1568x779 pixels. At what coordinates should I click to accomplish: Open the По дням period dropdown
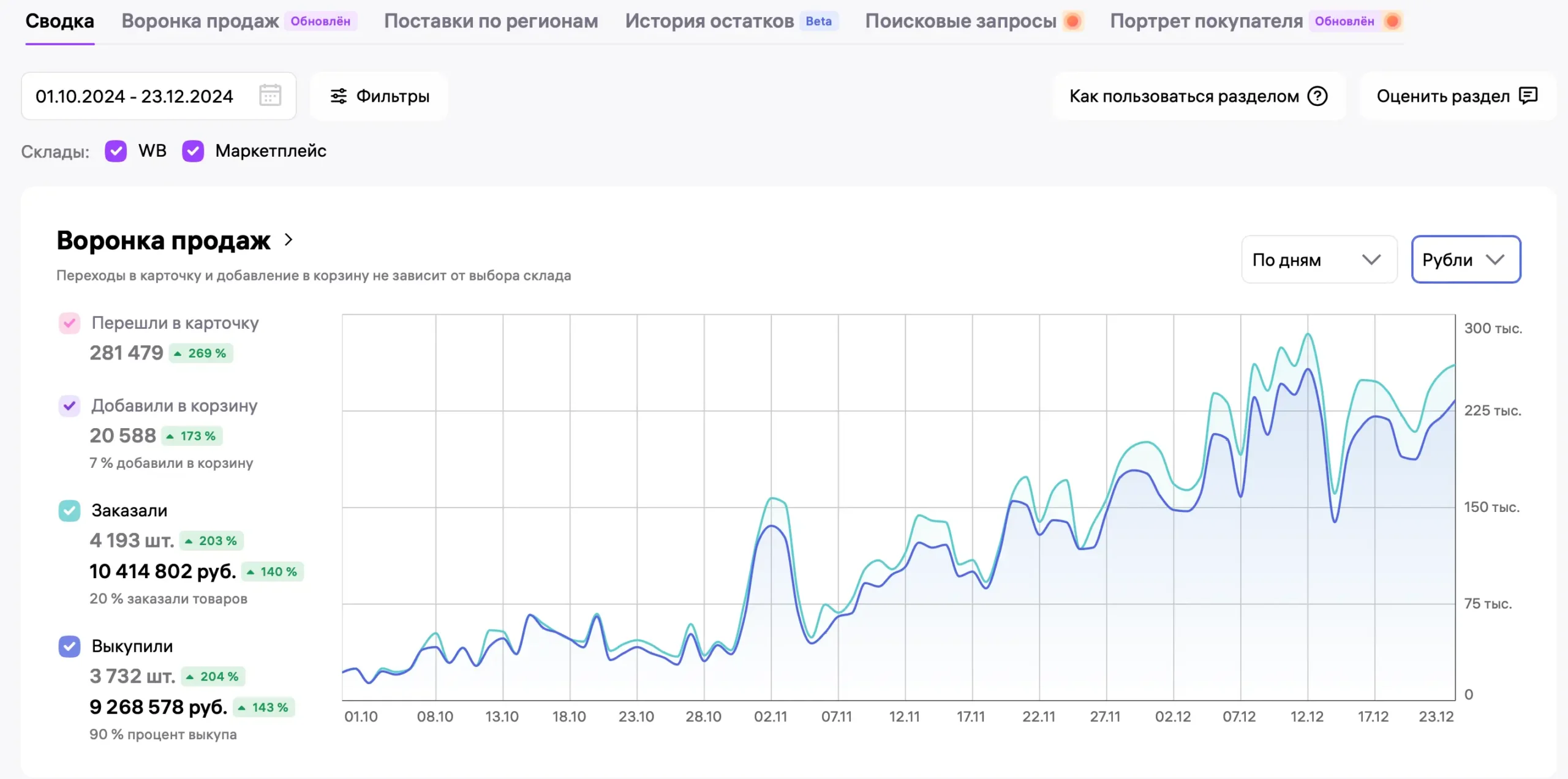point(1319,260)
